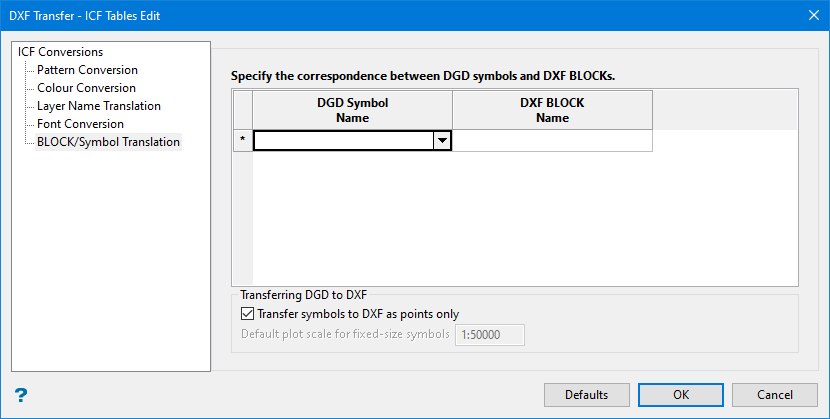Screen dimensions: 830x419
Task: Click the DXF BLOCK Name cell
Action: click(552, 141)
